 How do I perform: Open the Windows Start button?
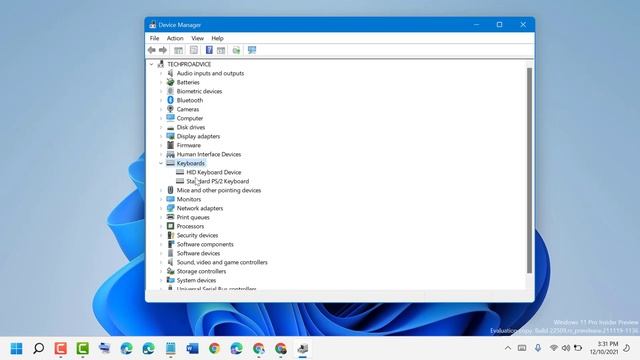[x=17, y=349]
